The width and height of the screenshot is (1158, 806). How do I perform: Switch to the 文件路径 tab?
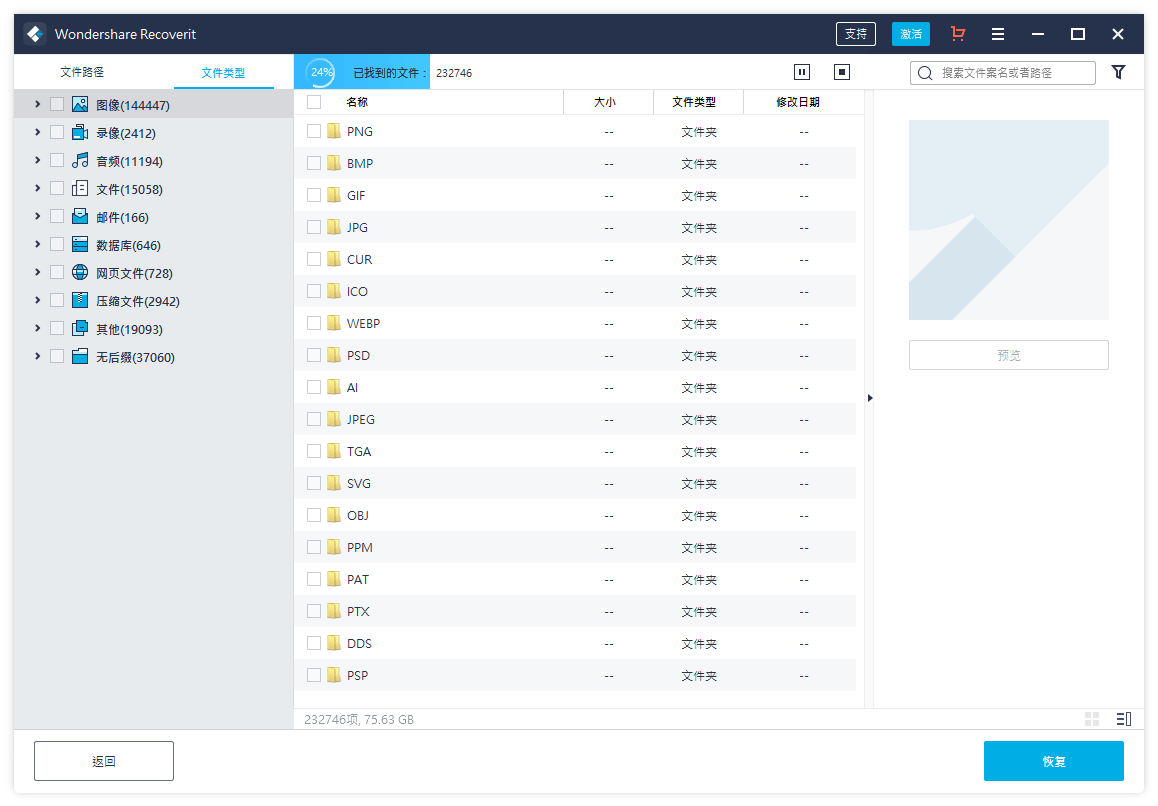(82, 72)
